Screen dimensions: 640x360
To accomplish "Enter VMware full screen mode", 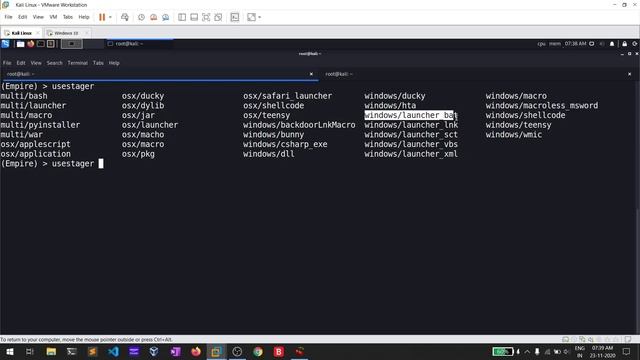I will point(206,17).
